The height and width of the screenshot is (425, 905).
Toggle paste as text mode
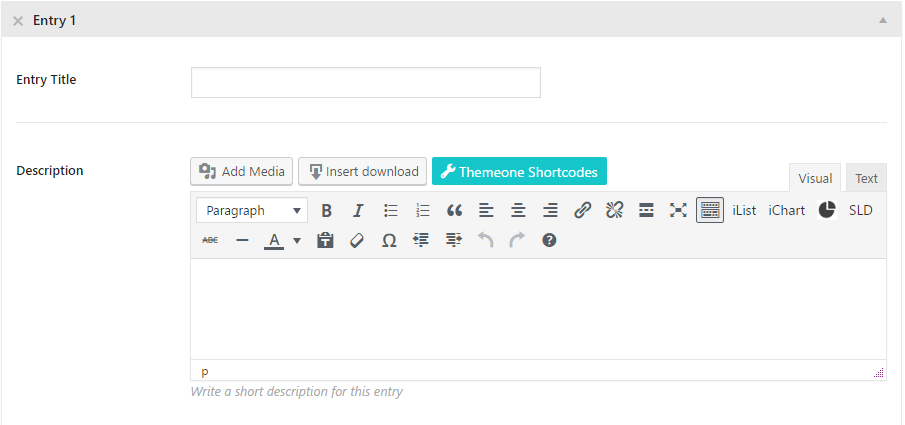(326, 240)
